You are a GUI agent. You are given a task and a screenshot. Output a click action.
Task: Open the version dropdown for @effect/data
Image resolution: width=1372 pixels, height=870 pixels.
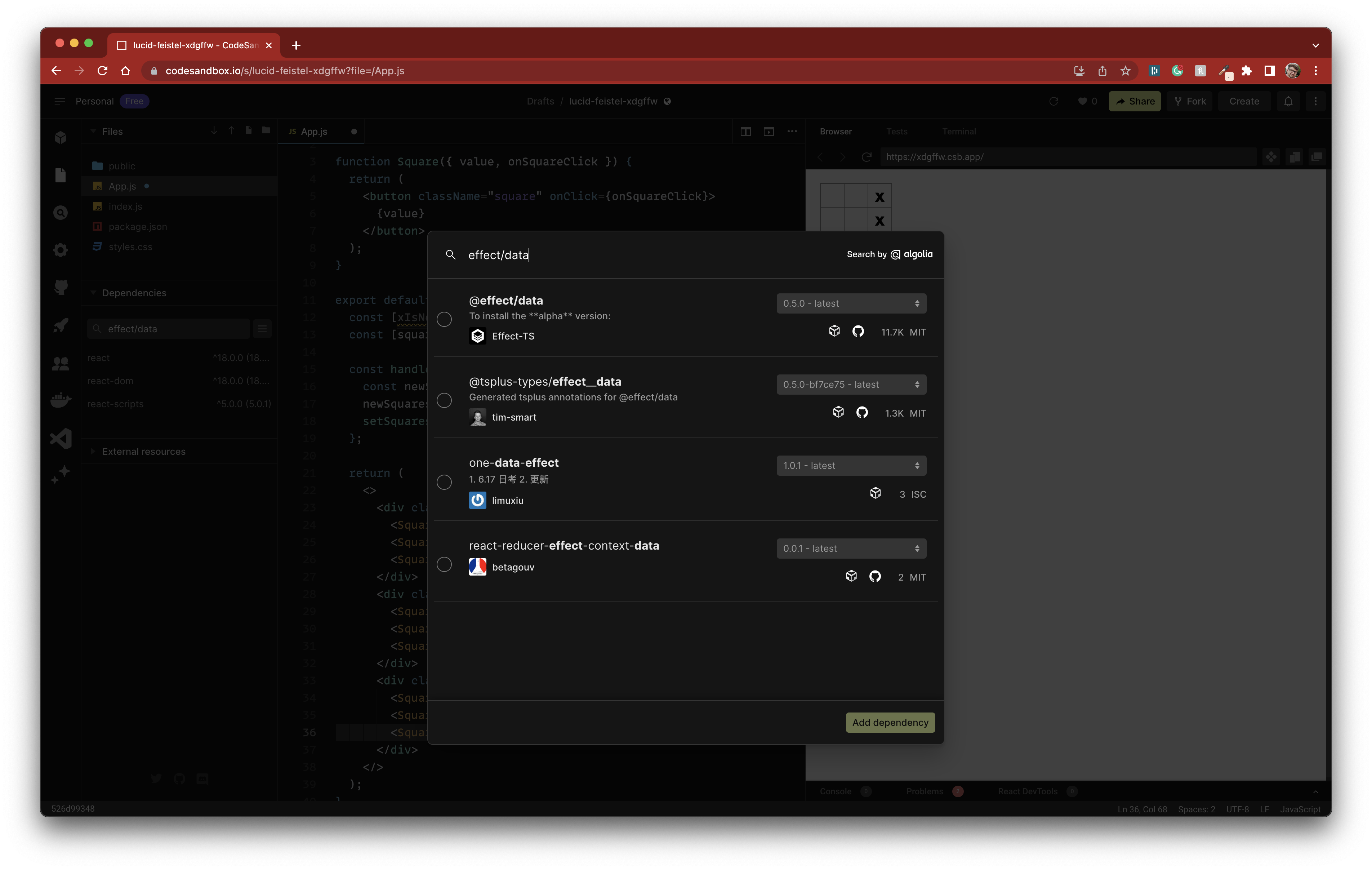[x=851, y=303]
